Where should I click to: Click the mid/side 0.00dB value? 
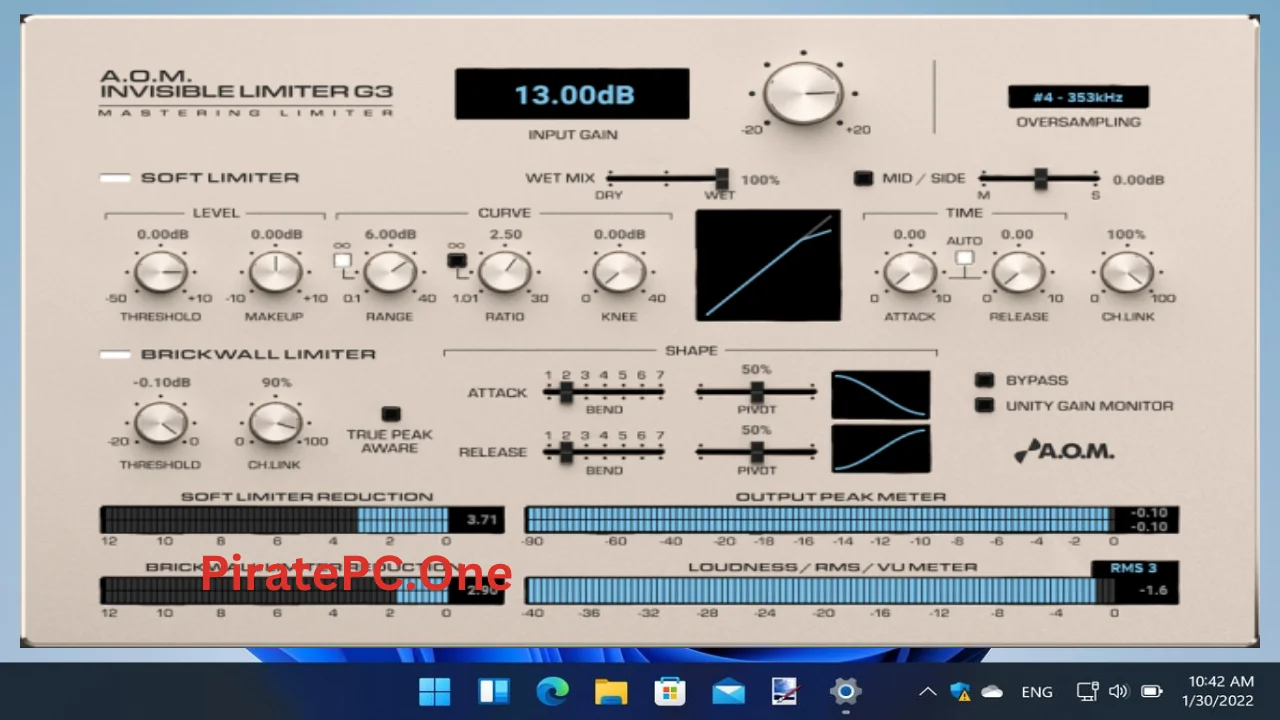tap(1138, 180)
